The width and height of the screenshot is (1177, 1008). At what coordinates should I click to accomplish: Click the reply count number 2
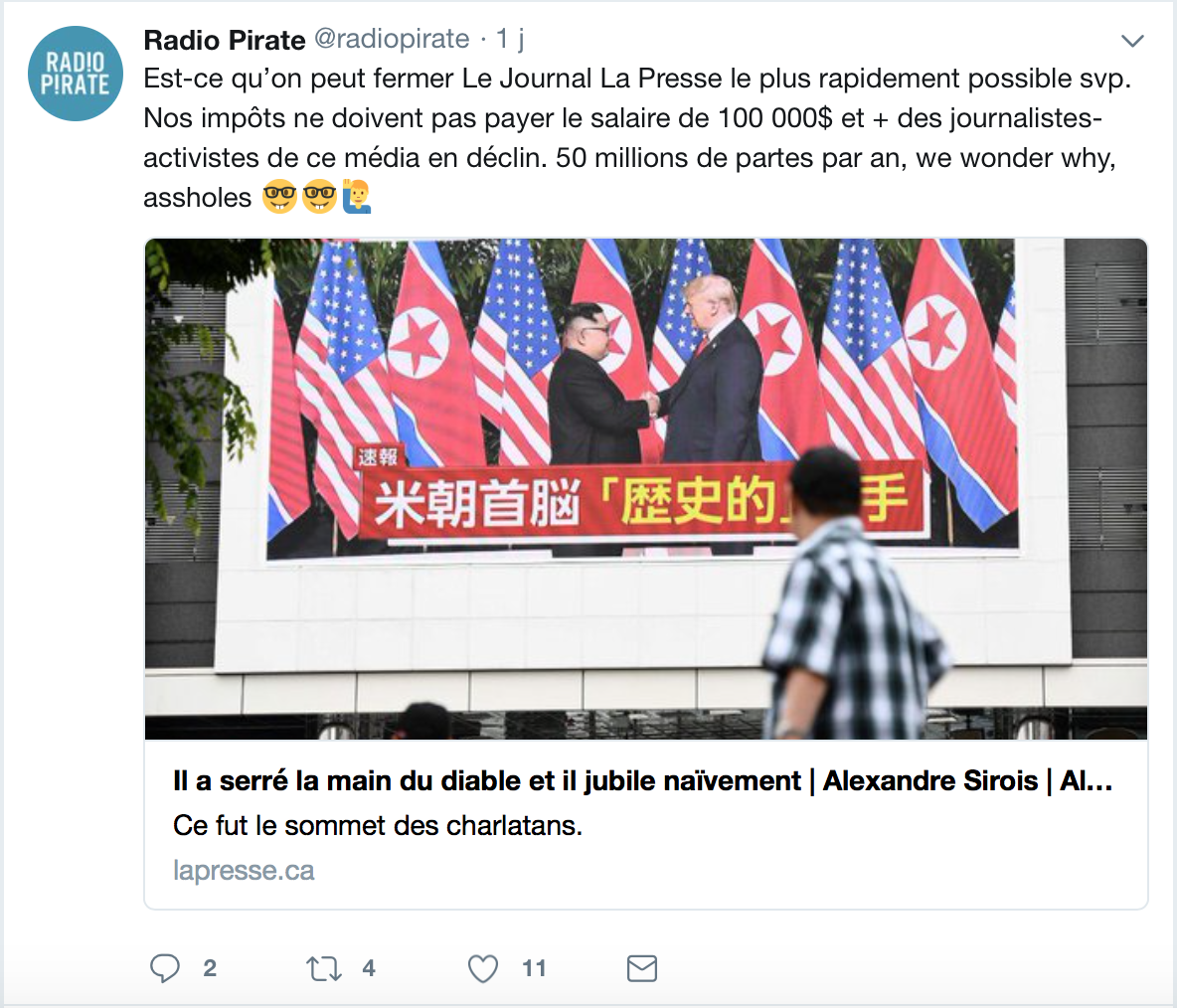click(210, 968)
